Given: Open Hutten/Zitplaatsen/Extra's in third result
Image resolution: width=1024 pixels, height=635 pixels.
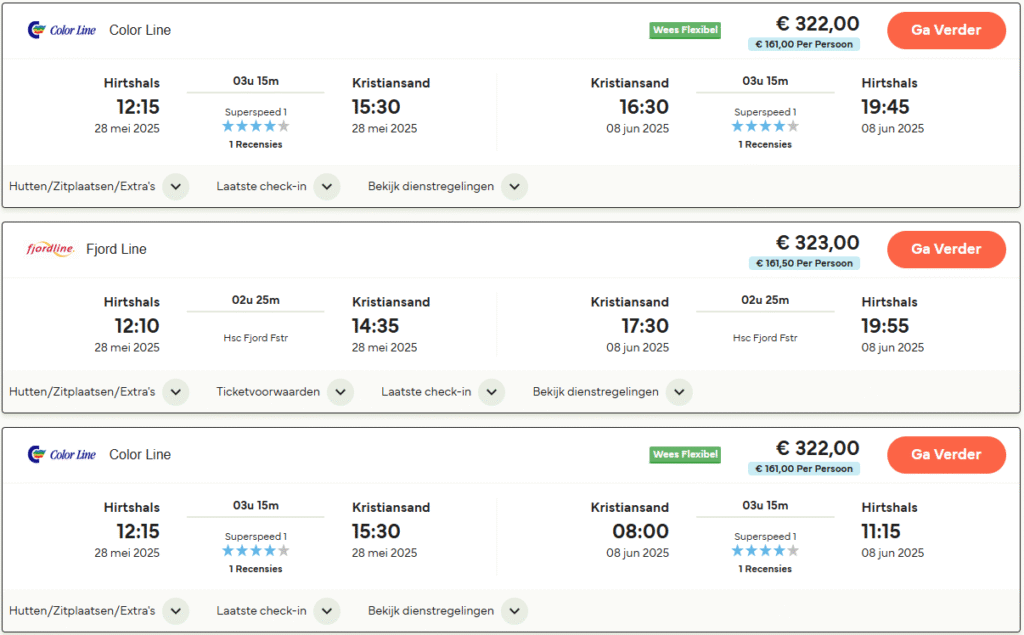Looking at the screenshot, I should pos(176,611).
